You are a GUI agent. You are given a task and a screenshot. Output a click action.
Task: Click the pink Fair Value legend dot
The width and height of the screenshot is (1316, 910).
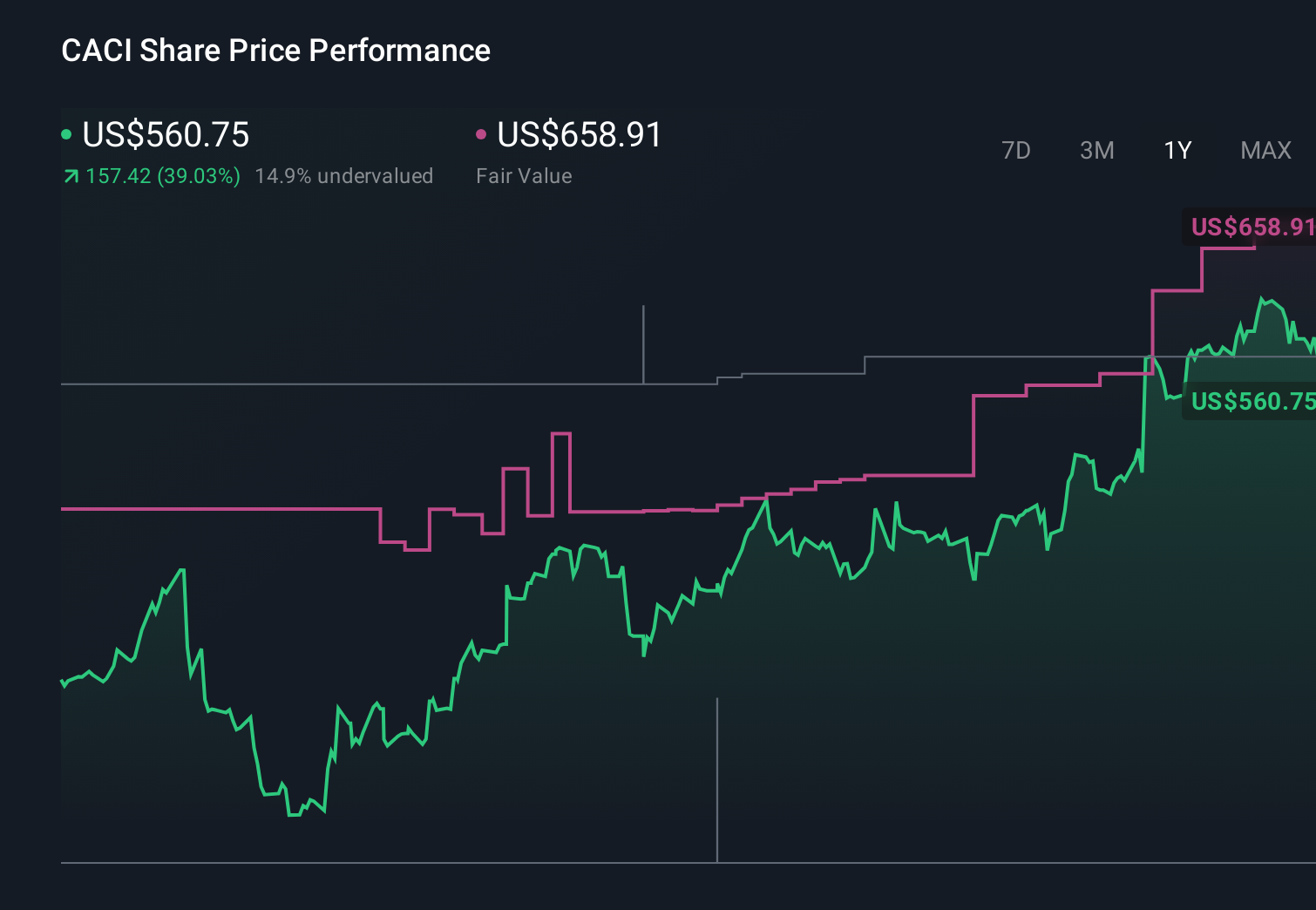click(x=482, y=133)
